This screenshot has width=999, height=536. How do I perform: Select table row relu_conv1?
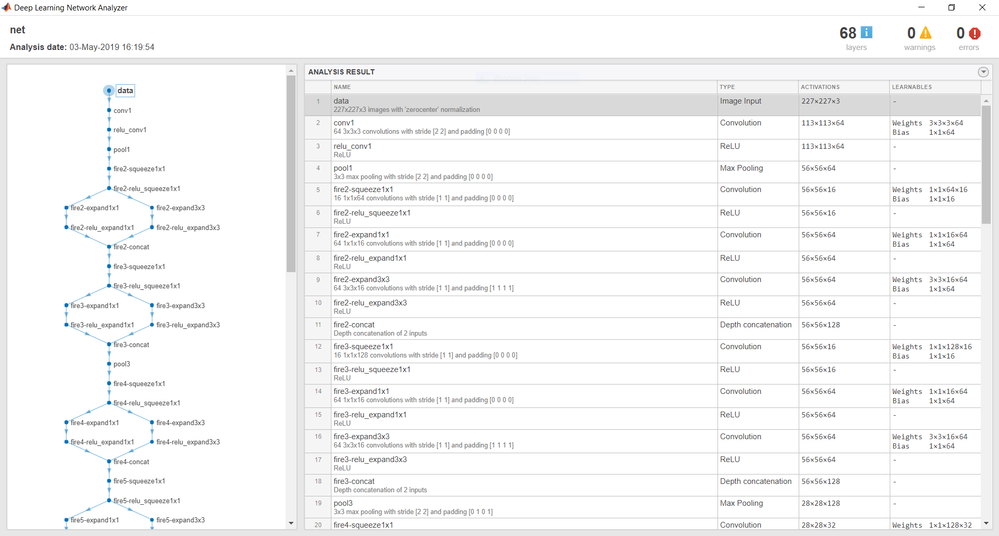(x=643, y=150)
